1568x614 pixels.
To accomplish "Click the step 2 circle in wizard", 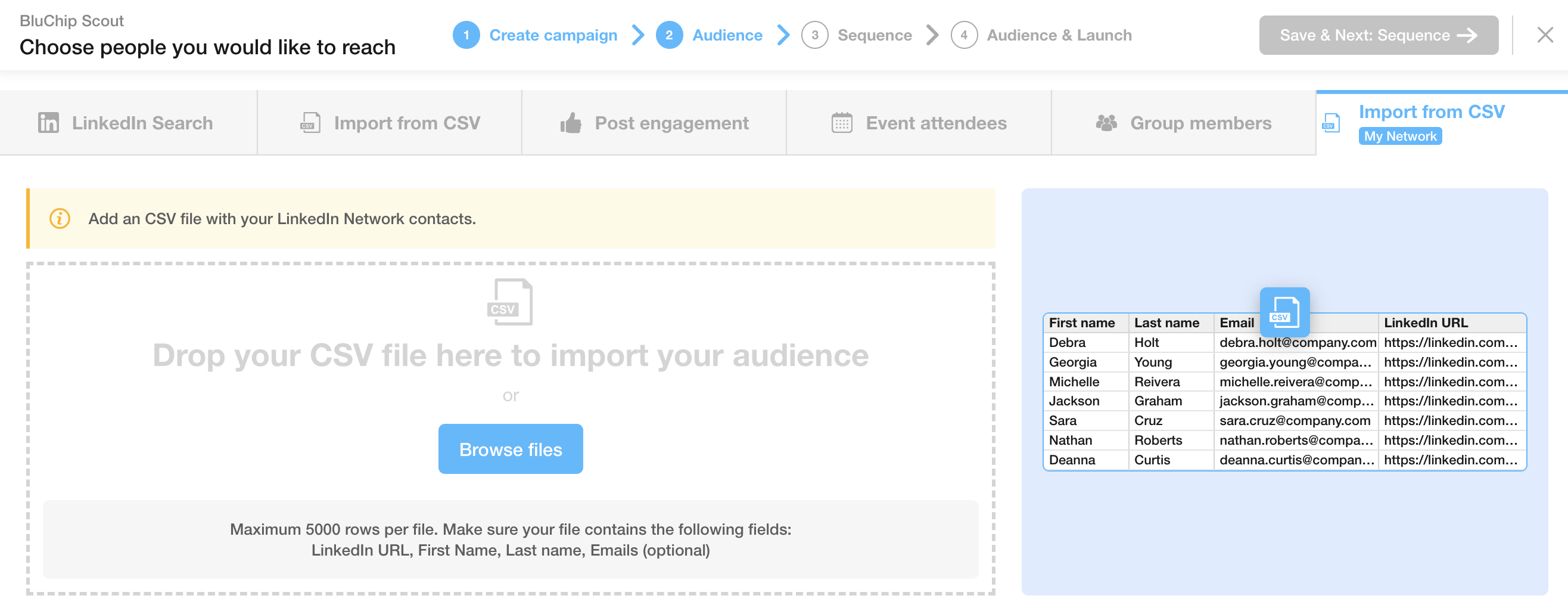I will pyautogui.click(x=669, y=35).
